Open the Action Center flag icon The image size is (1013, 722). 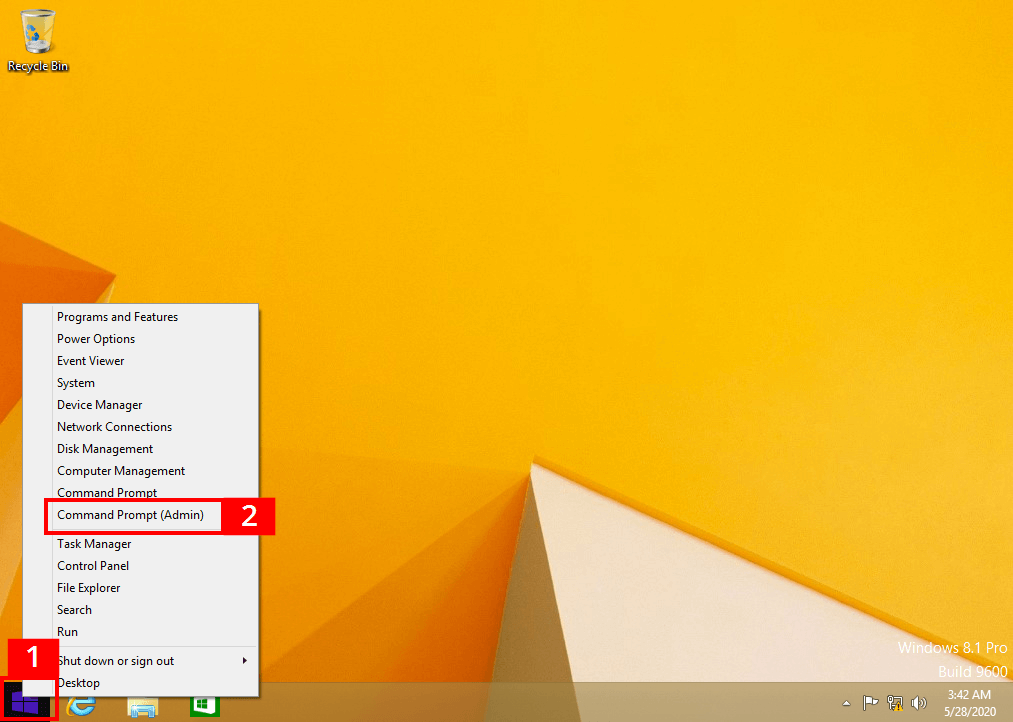pyautogui.click(x=871, y=703)
